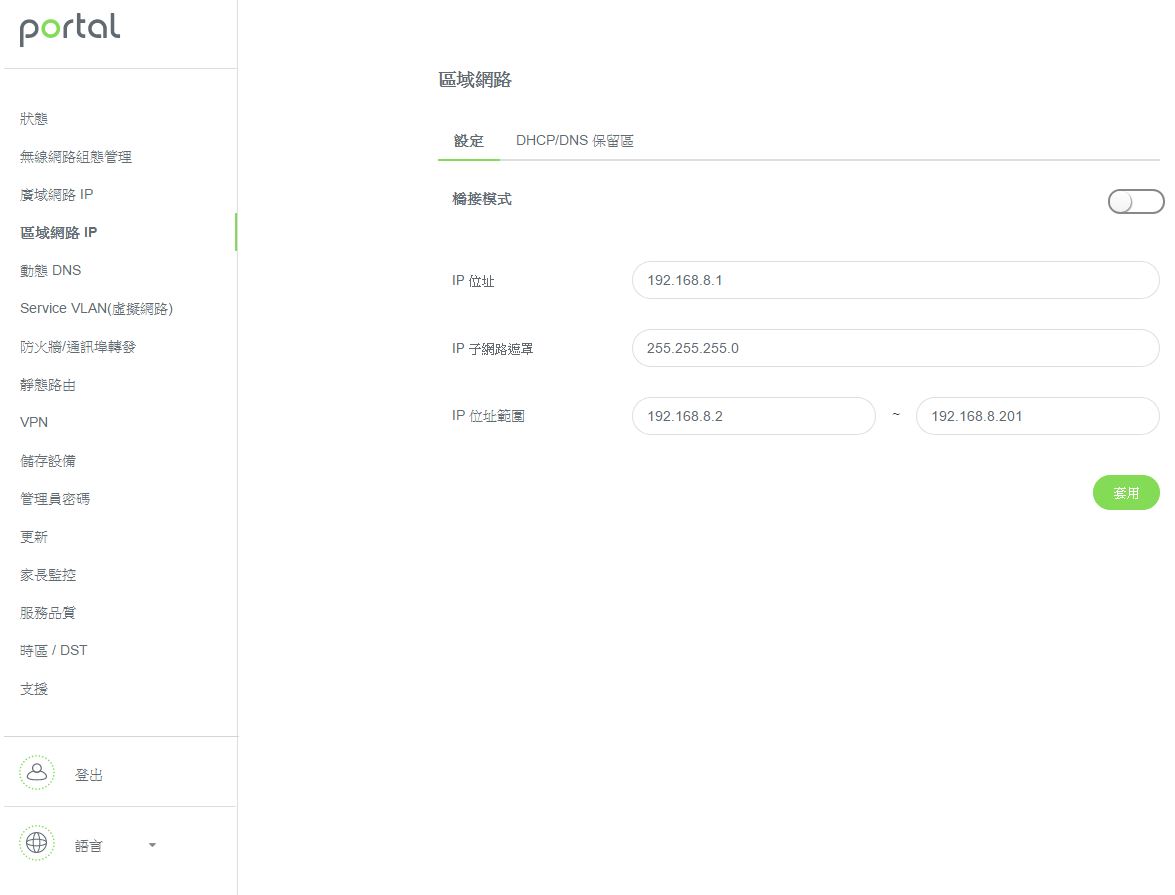Click the logout user icon
This screenshot has width=1175, height=895.
(37, 773)
